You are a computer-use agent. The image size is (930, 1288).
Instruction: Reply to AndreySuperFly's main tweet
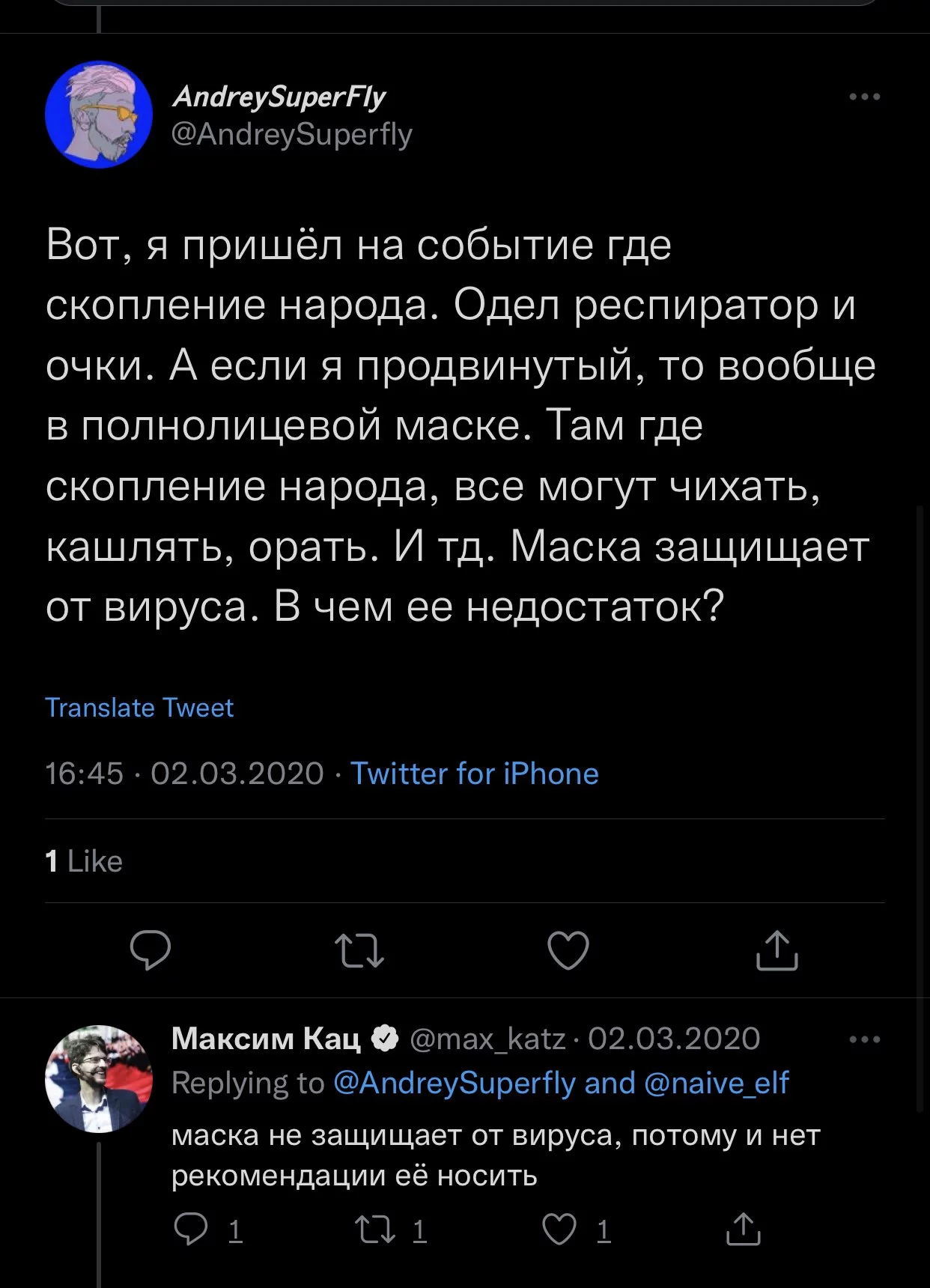coord(151,950)
